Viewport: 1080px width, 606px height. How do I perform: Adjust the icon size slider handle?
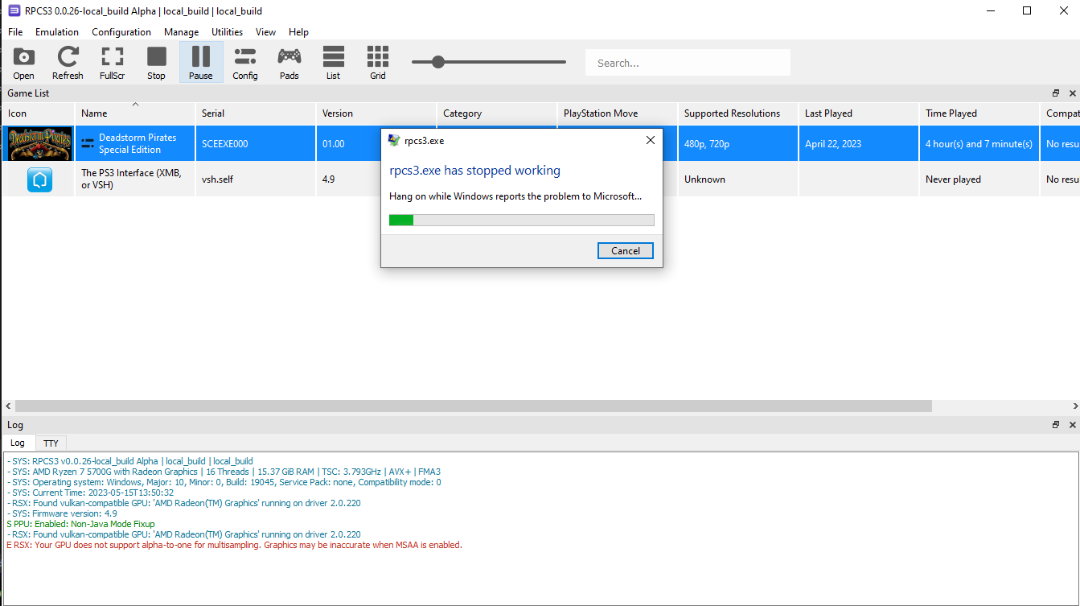point(437,62)
